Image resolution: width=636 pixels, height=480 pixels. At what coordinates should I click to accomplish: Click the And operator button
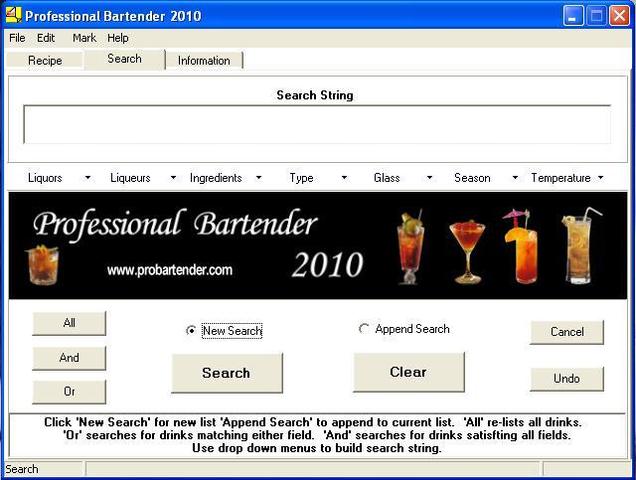click(x=69, y=358)
